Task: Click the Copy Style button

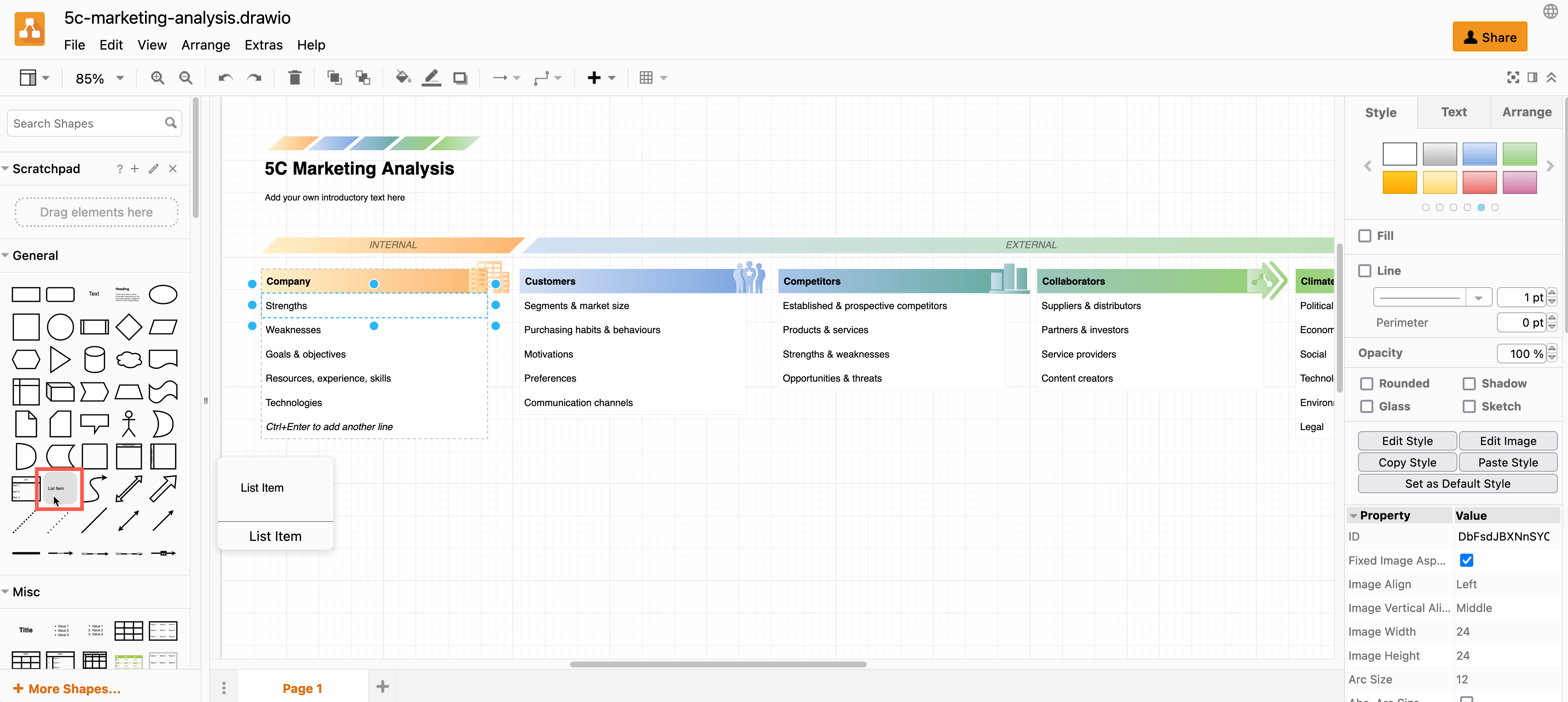Action: pos(1406,462)
